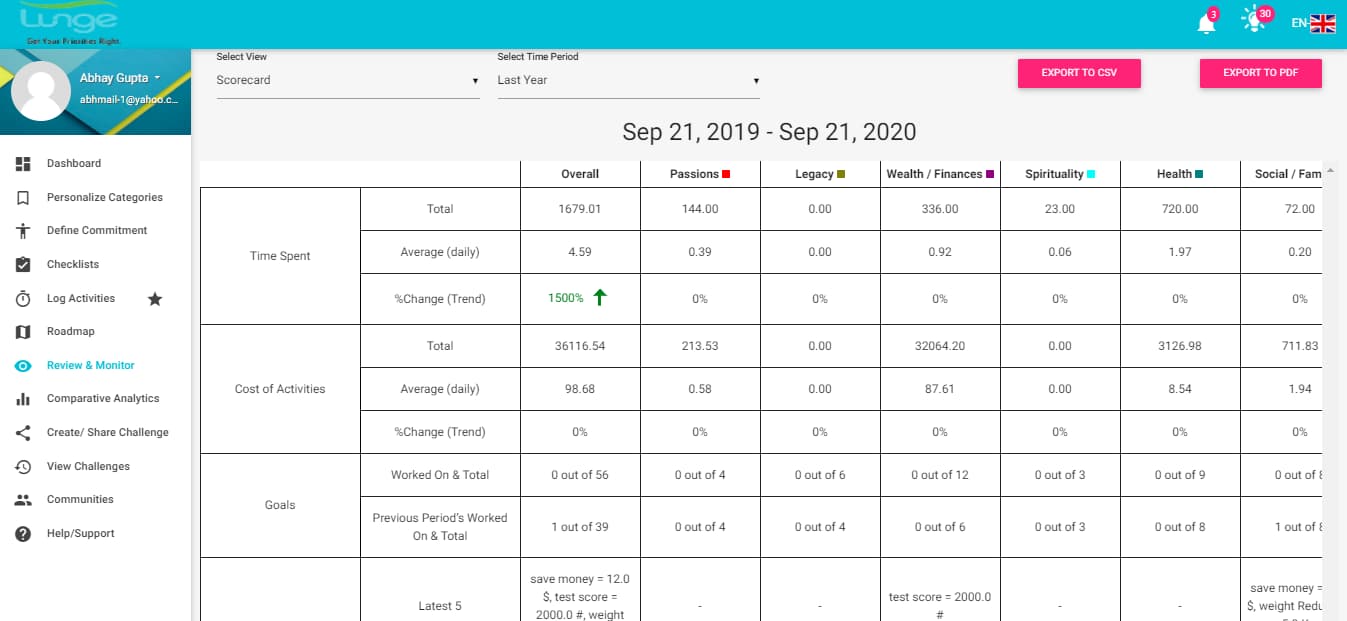This screenshot has width=1347, height=621.
Task: Click the Wealth / Finances purple square
Action: coord(990,174)
